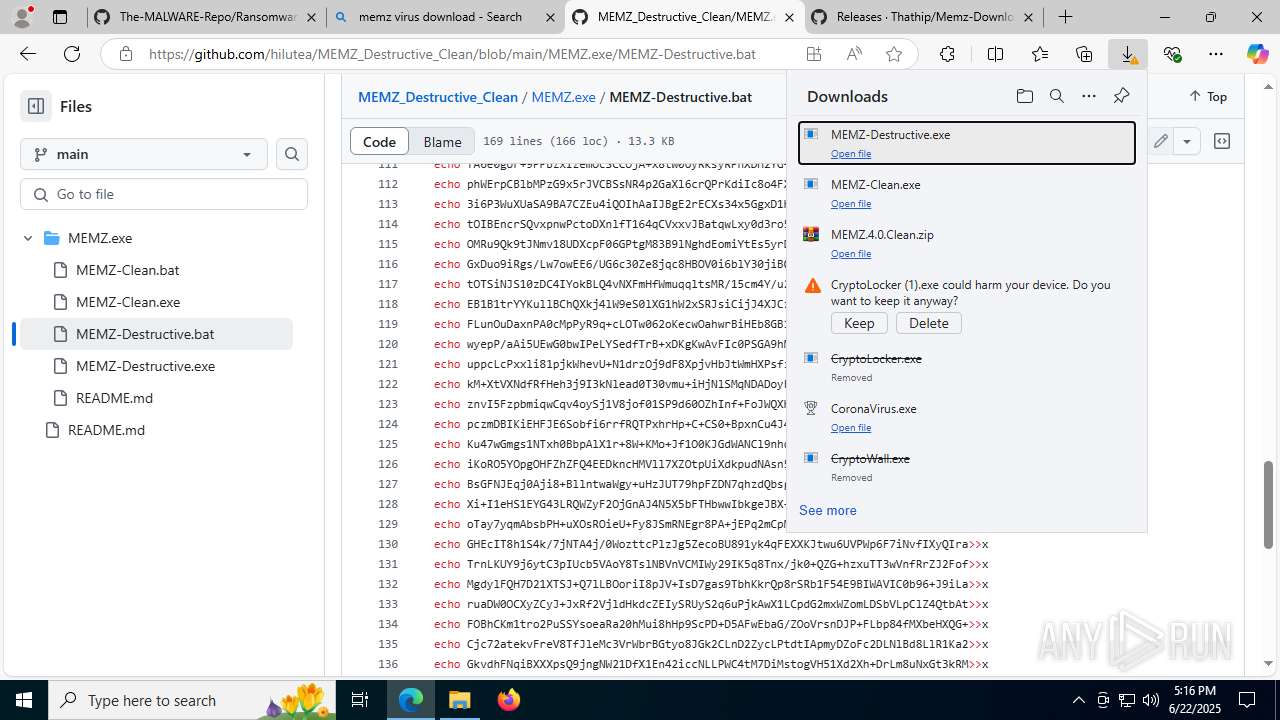Image resolution: width=1280 pixels, height=720 pixels.
Task: Jump to Top of file
Action: pos(1208,97)
